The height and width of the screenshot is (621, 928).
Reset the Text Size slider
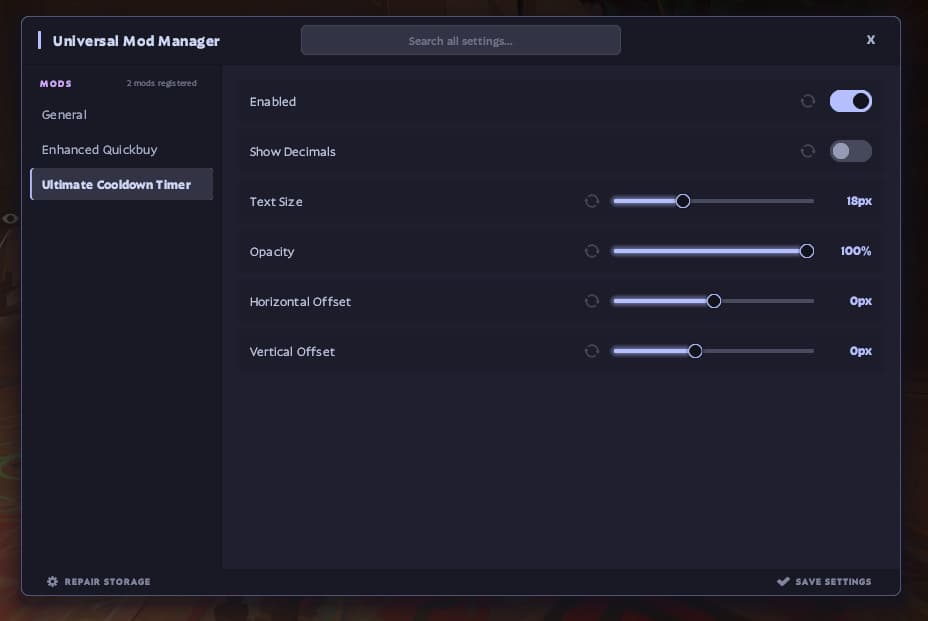(591, 201)
